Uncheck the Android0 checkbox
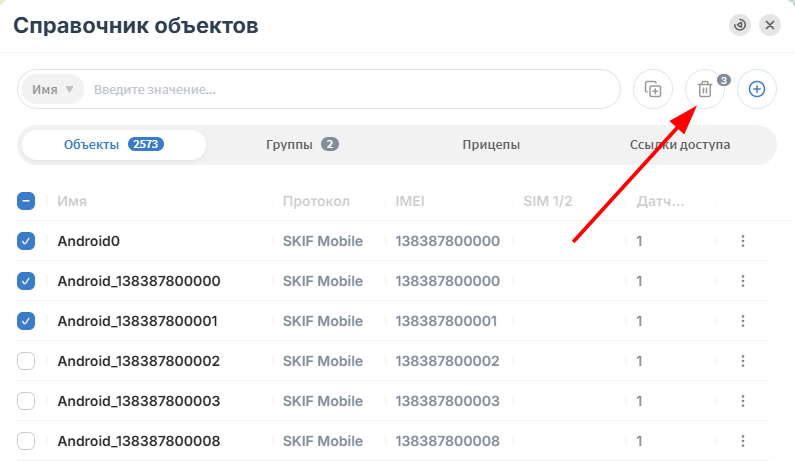 coord(26,241)
